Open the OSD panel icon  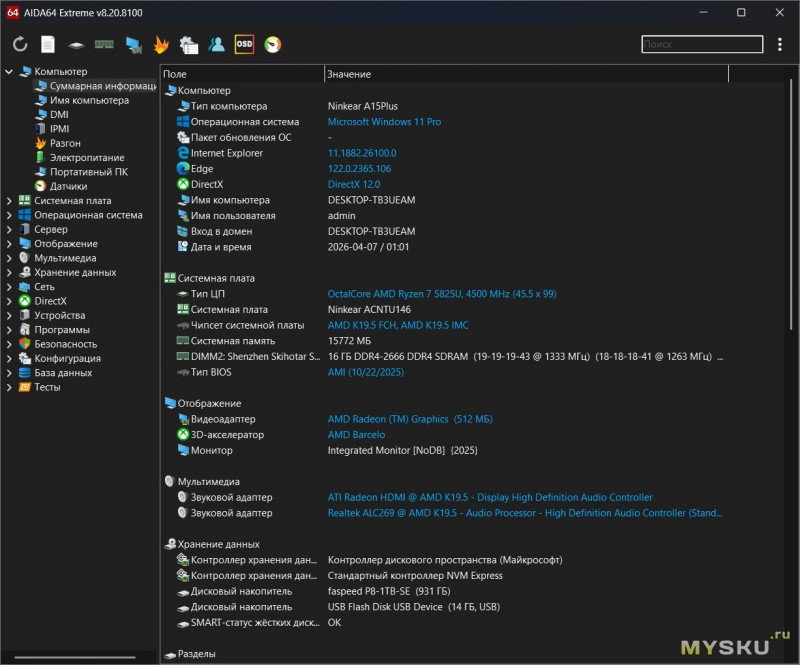click(x=244, y=44)
